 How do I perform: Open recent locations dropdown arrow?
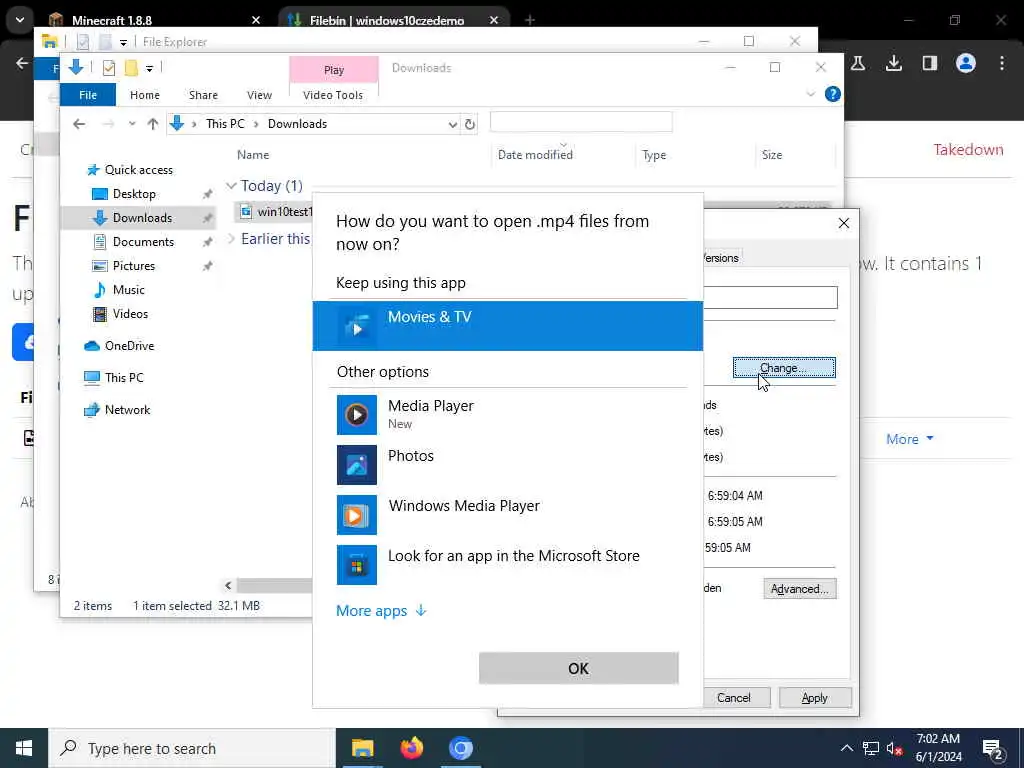tap(132, 123)
